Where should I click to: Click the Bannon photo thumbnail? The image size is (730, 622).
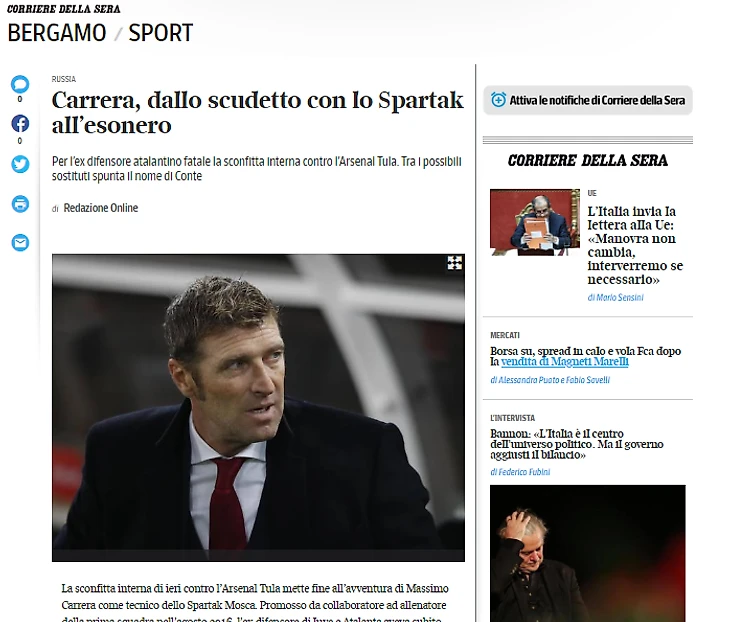click(x=588, y=553)
